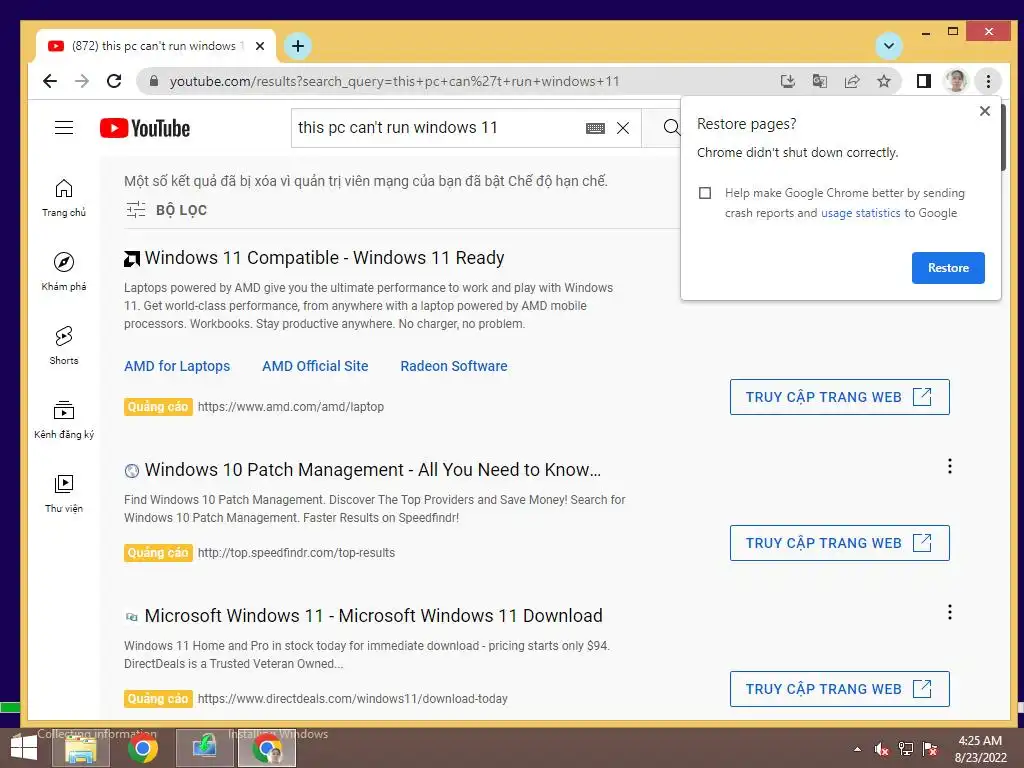Open the AMD Official Site link
1024x768 pixels.
point(315,366)
